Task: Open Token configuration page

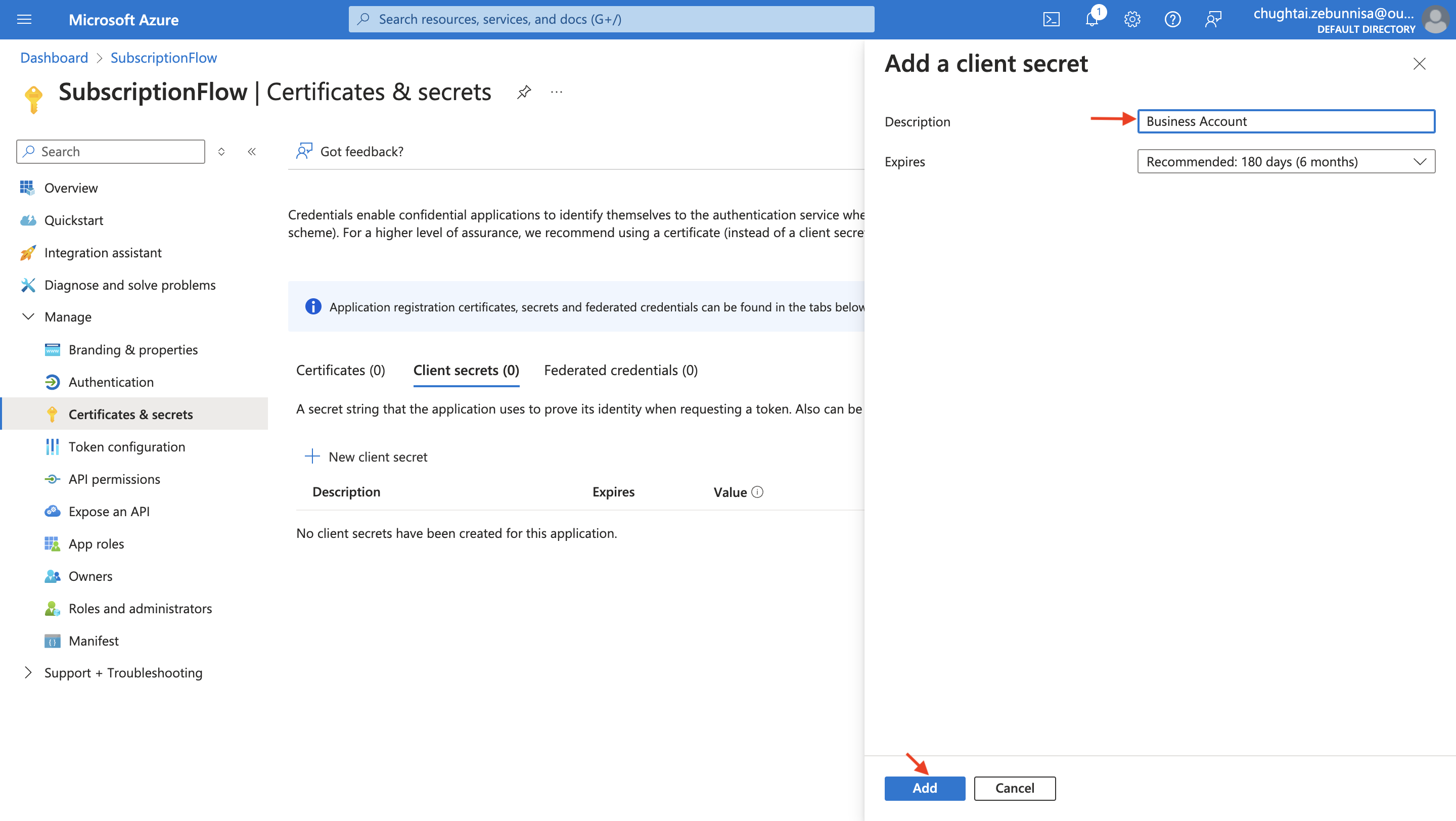Action: click(126, 447)
